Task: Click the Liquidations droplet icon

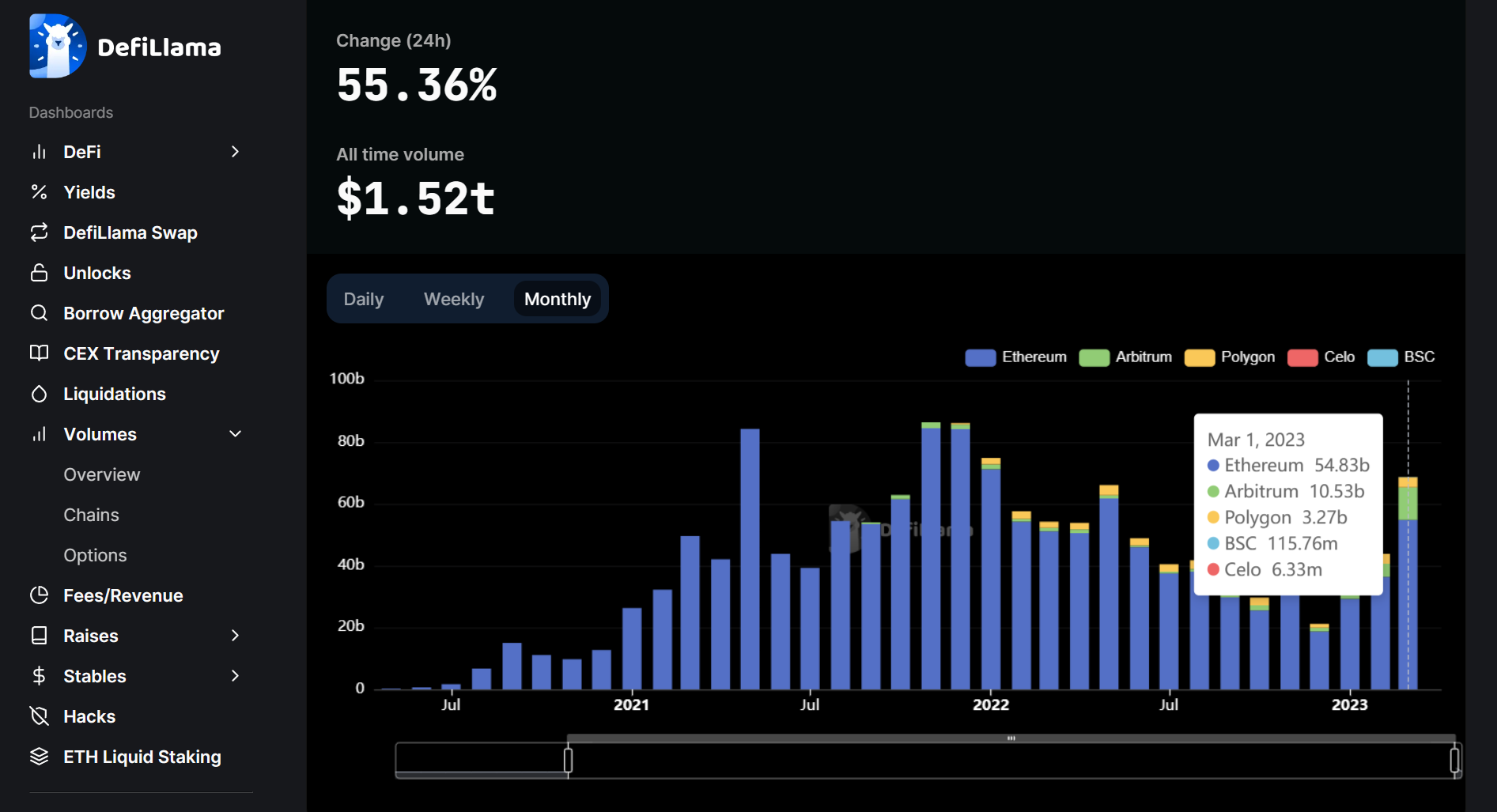Action: click(39, 394)
